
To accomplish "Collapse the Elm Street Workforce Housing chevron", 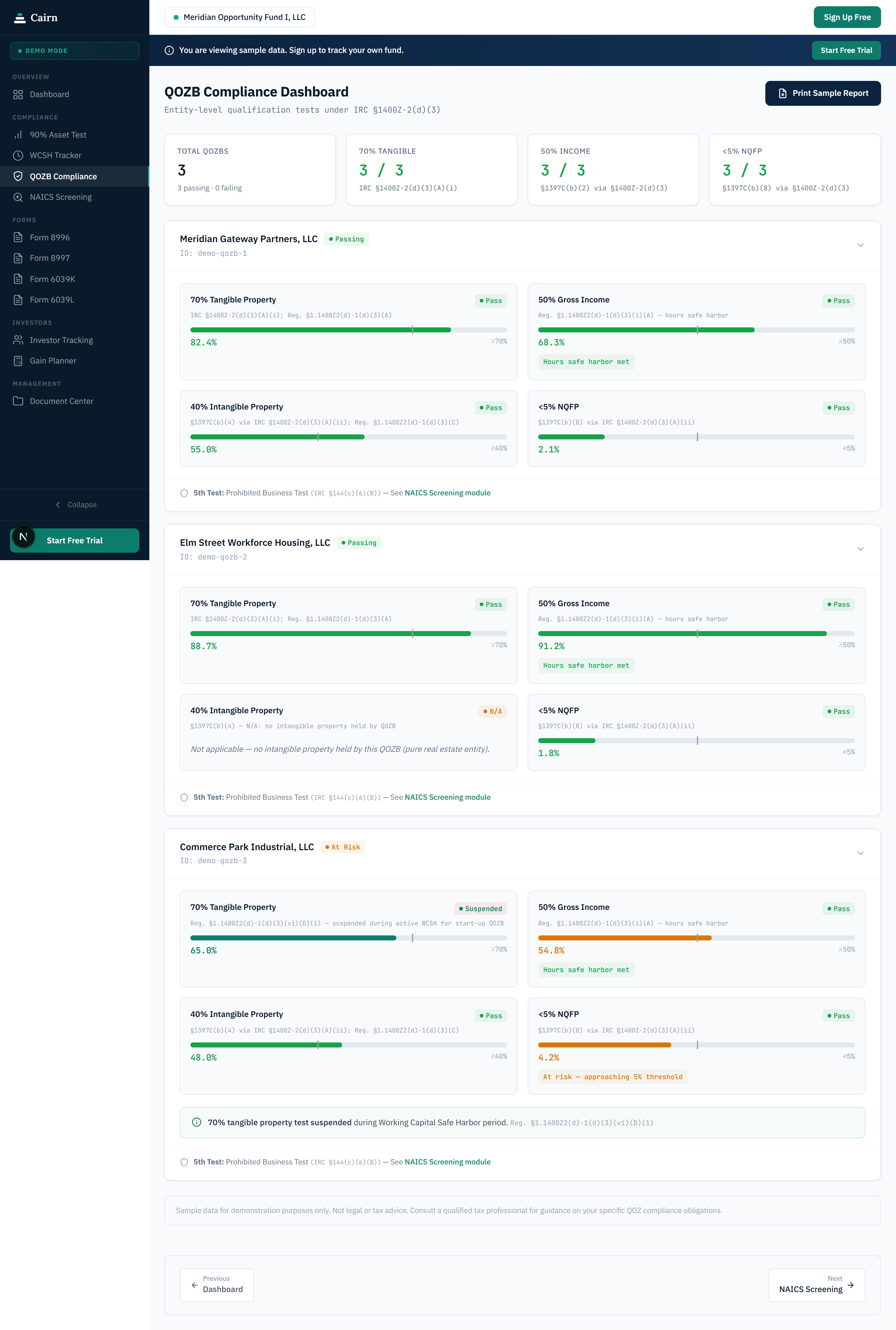I will (x=860, y=549).
